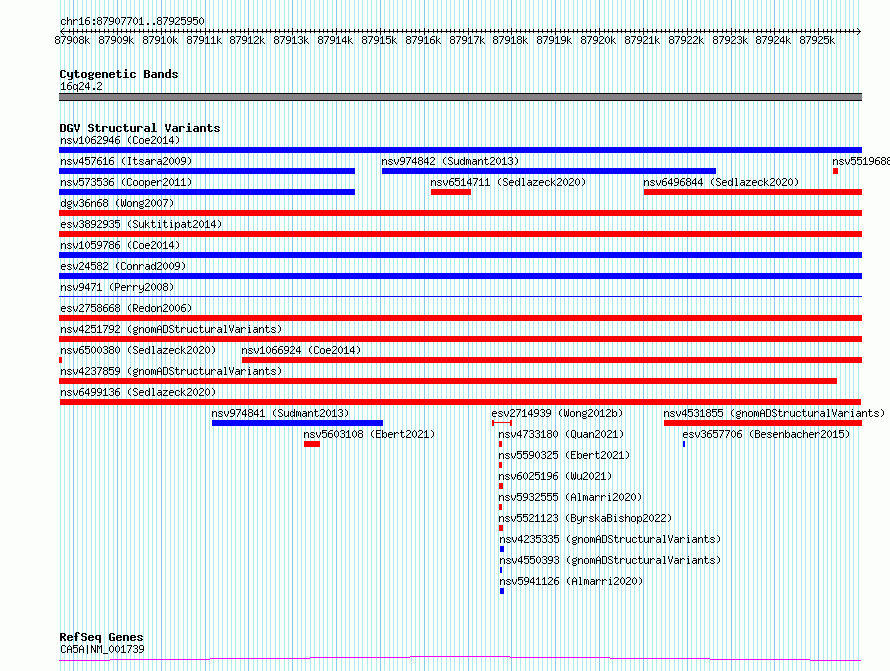Open nsv9471 (Perry2008) variant label
Screen dimensions: 890x671
(x=117, y=287)
